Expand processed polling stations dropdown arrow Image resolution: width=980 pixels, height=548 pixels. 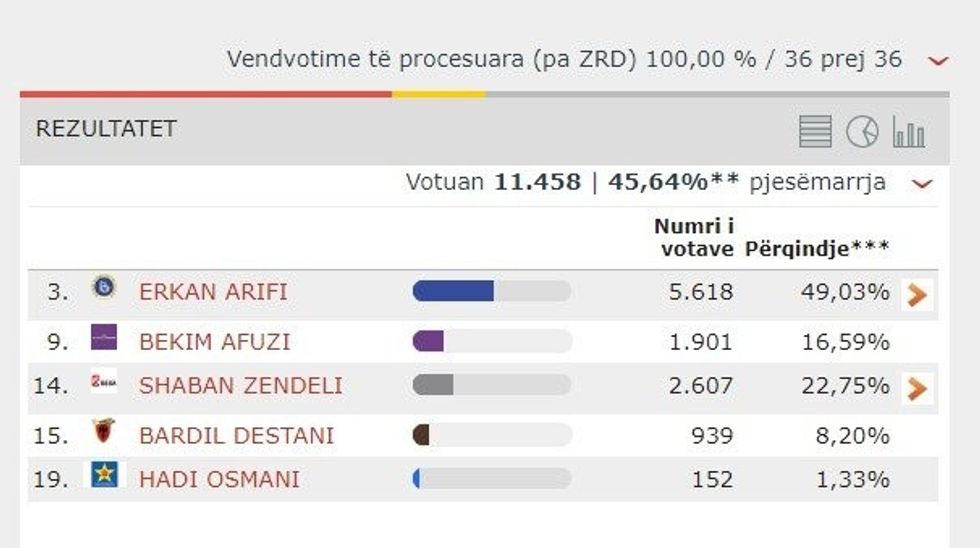[937, 61]
